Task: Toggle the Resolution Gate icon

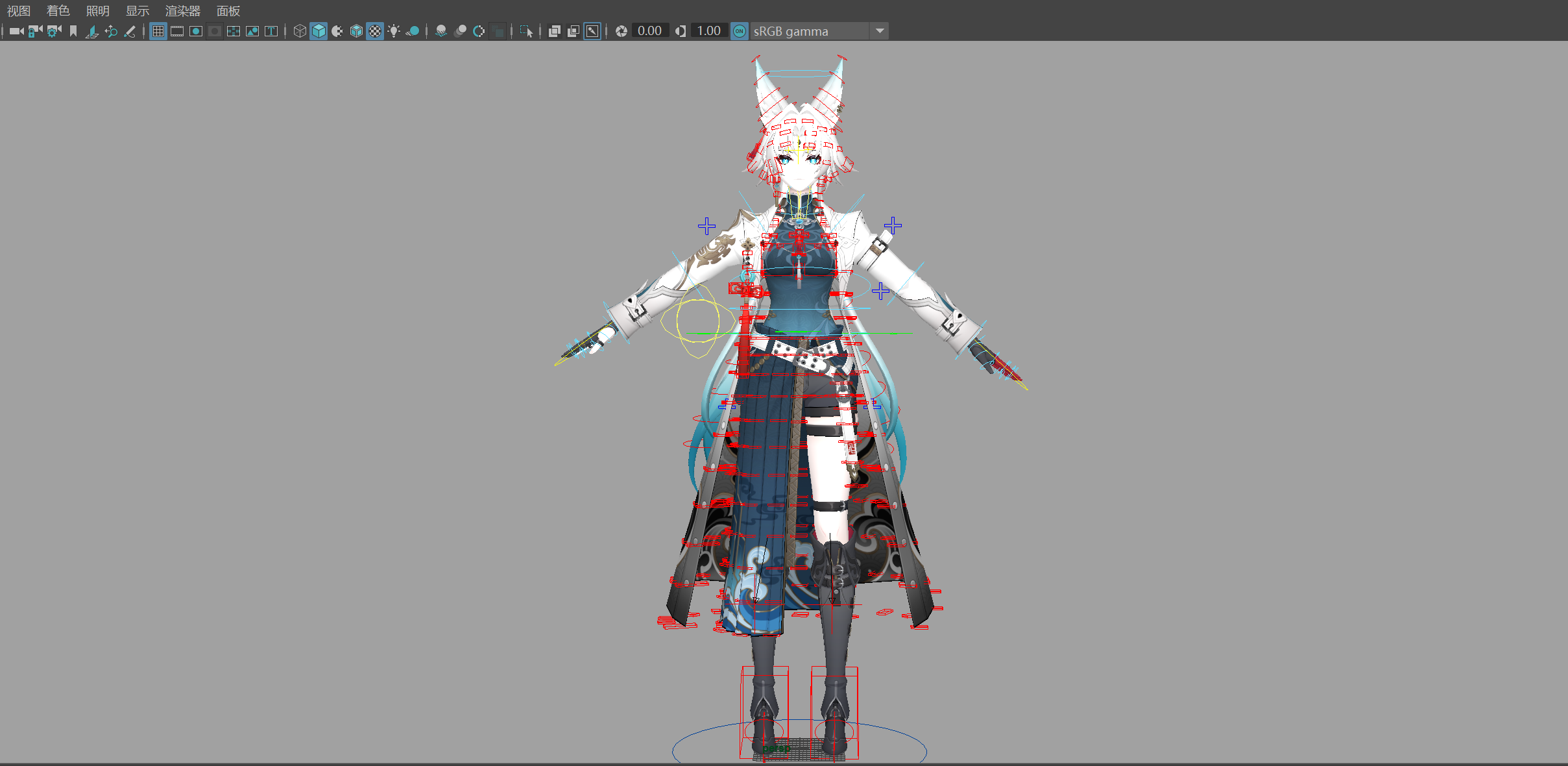Action: [195, 31]
